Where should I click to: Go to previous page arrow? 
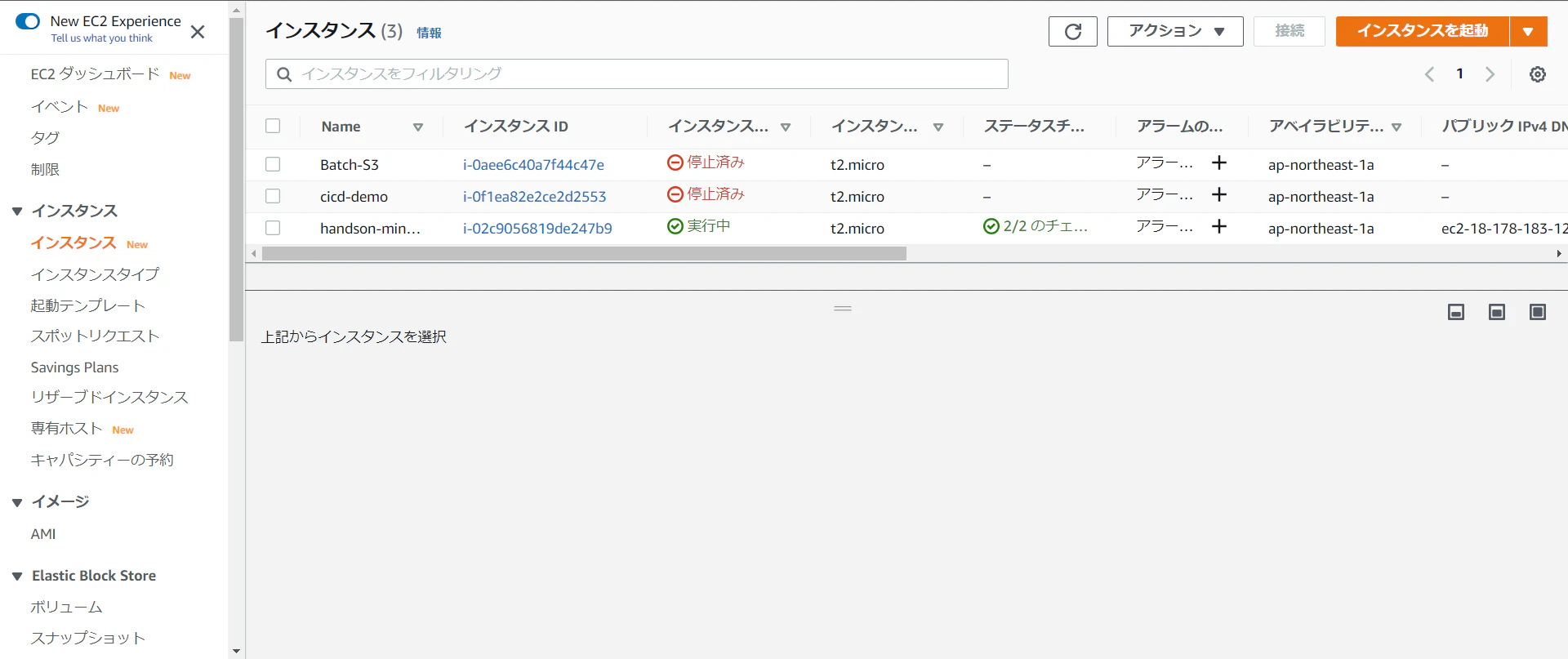pyautogui.click(x=1429, y=74)
